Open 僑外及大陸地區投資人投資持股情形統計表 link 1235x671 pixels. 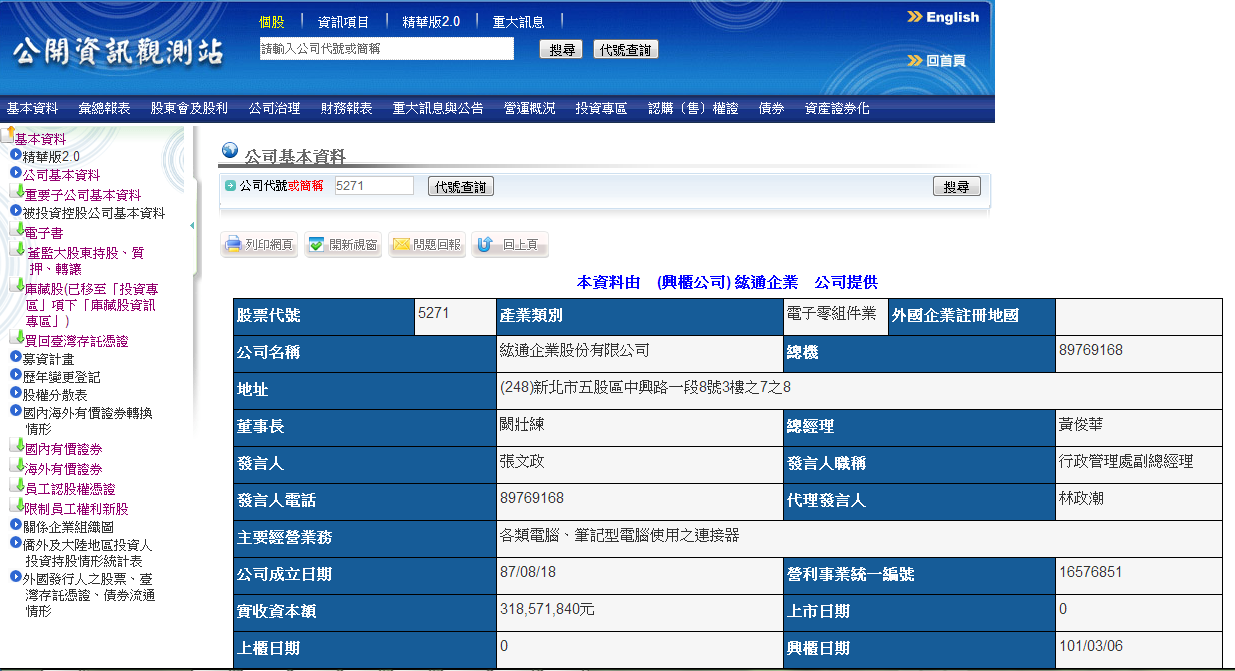coord(88,553)
